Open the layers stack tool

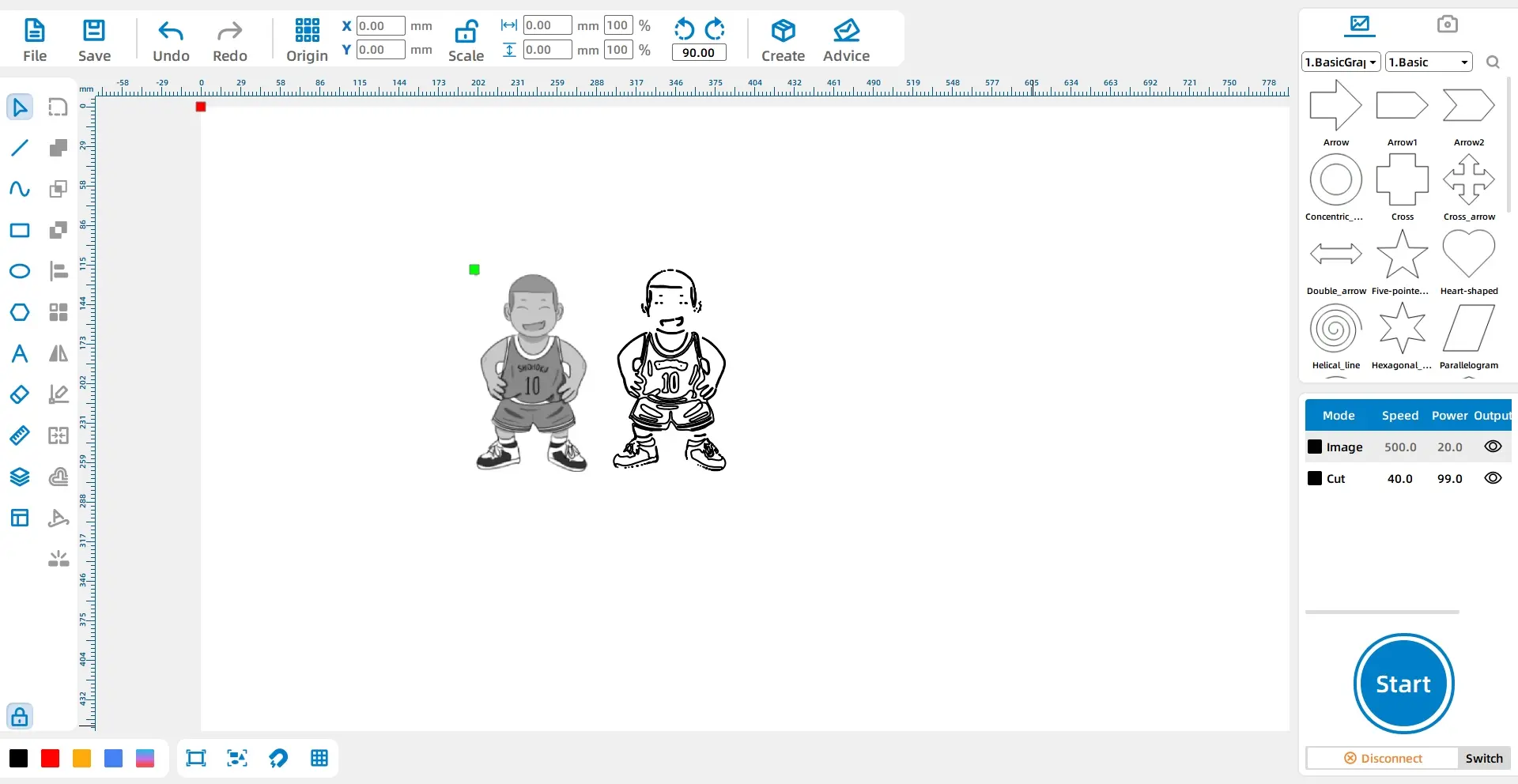point(20,477)
